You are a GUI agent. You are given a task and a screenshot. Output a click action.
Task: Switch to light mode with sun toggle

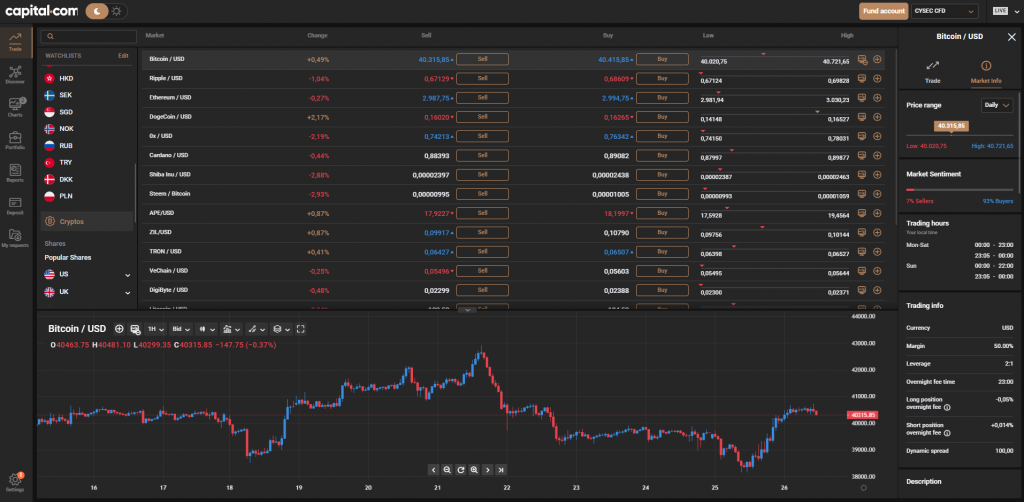[x=117, y=10]
